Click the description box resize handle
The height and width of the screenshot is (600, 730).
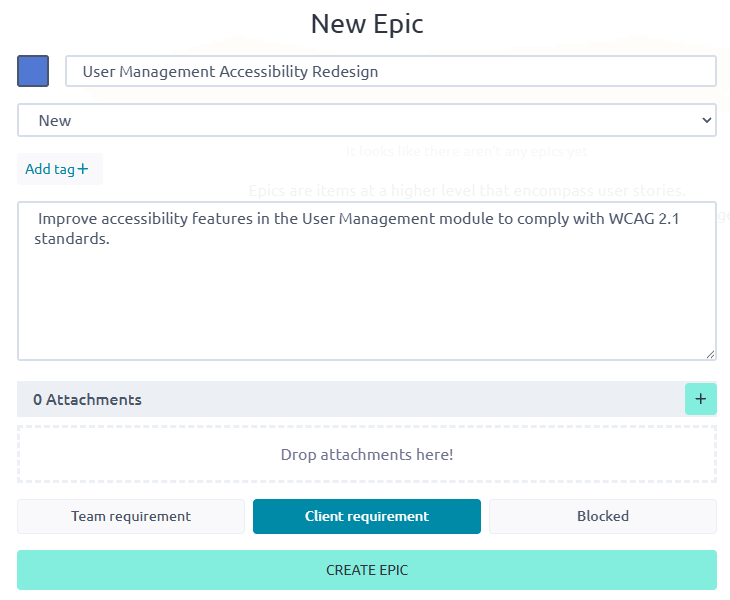point(710,353)
